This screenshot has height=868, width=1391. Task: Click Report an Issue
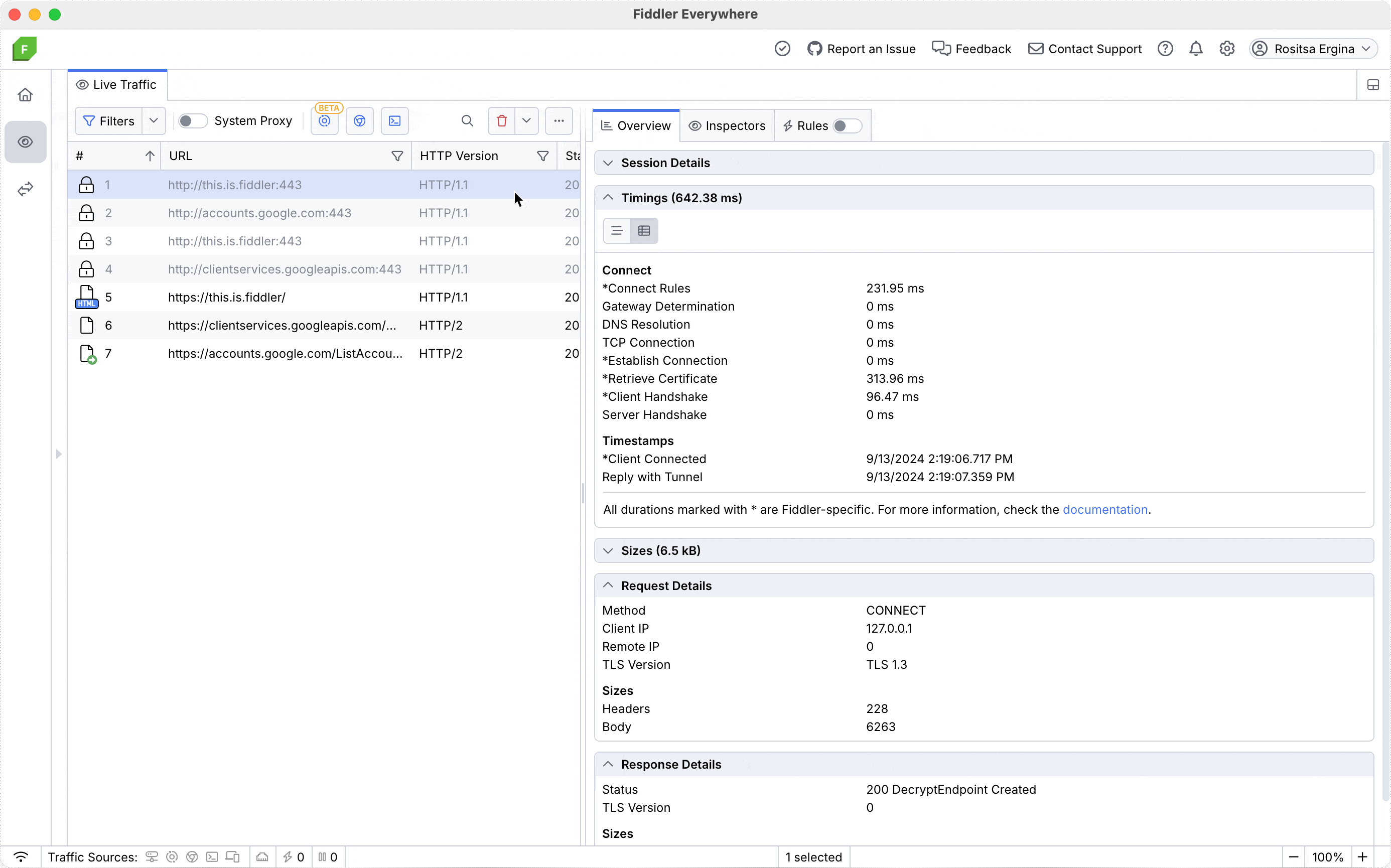(861, 49)
